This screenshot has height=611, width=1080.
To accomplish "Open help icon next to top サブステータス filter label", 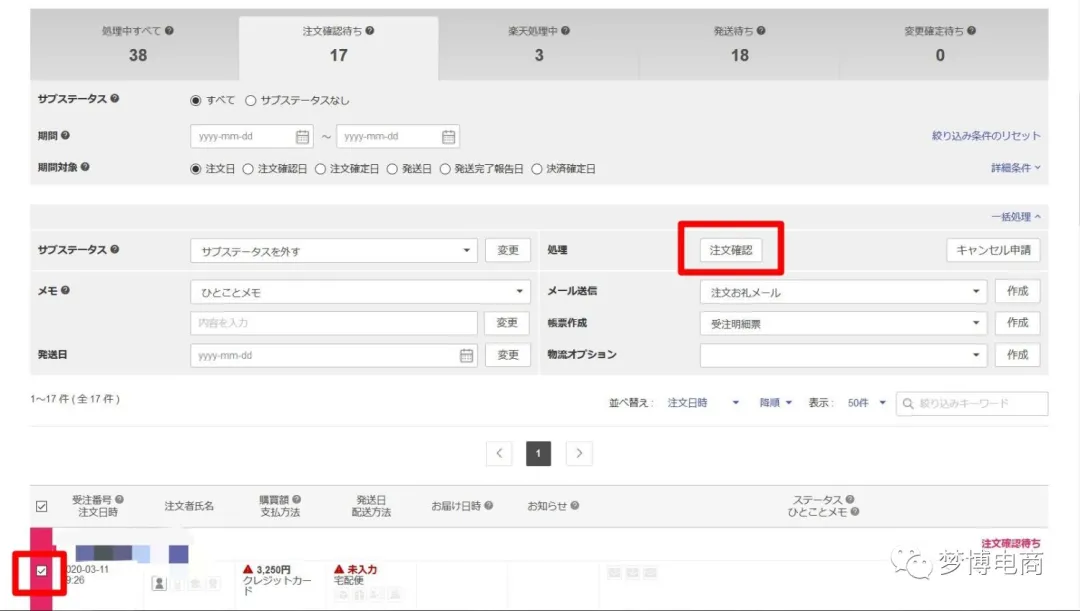I will (x=115, y=99).
